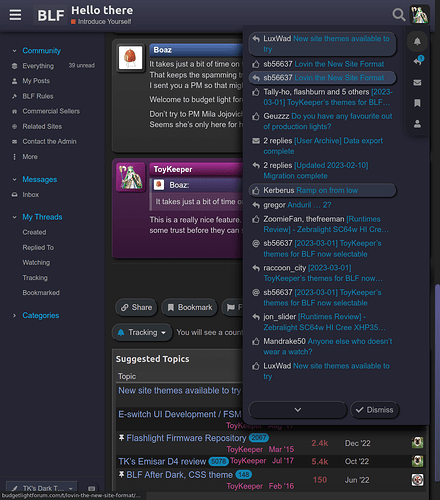Open Watching threads list
The width and height of the screenshot is (440, 500).
pyautogui.click(x=36, y=262)
